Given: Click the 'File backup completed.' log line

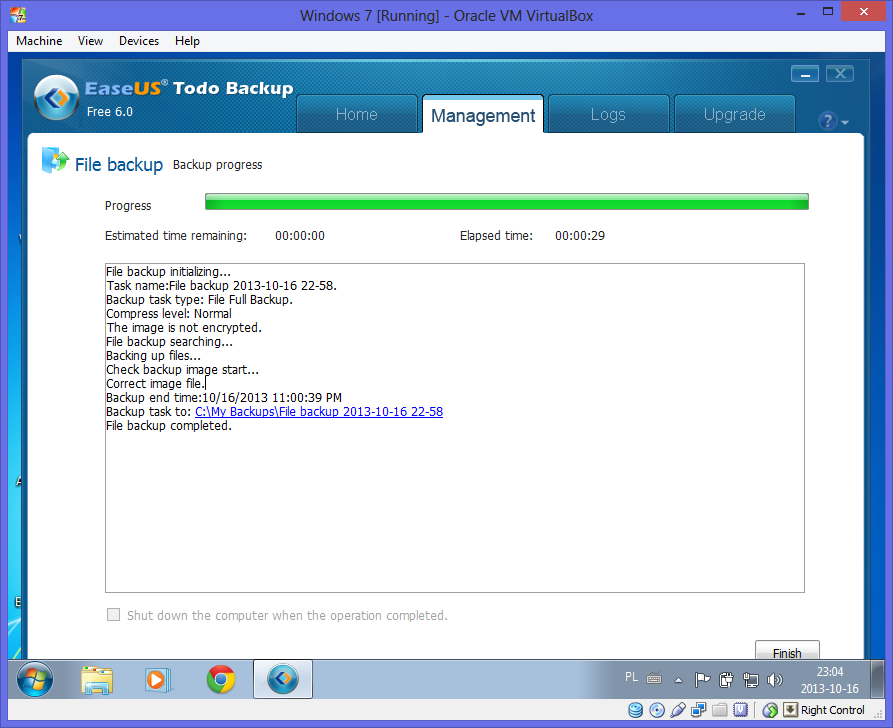Looking at the screenshot, I should (x=169, y=426).
